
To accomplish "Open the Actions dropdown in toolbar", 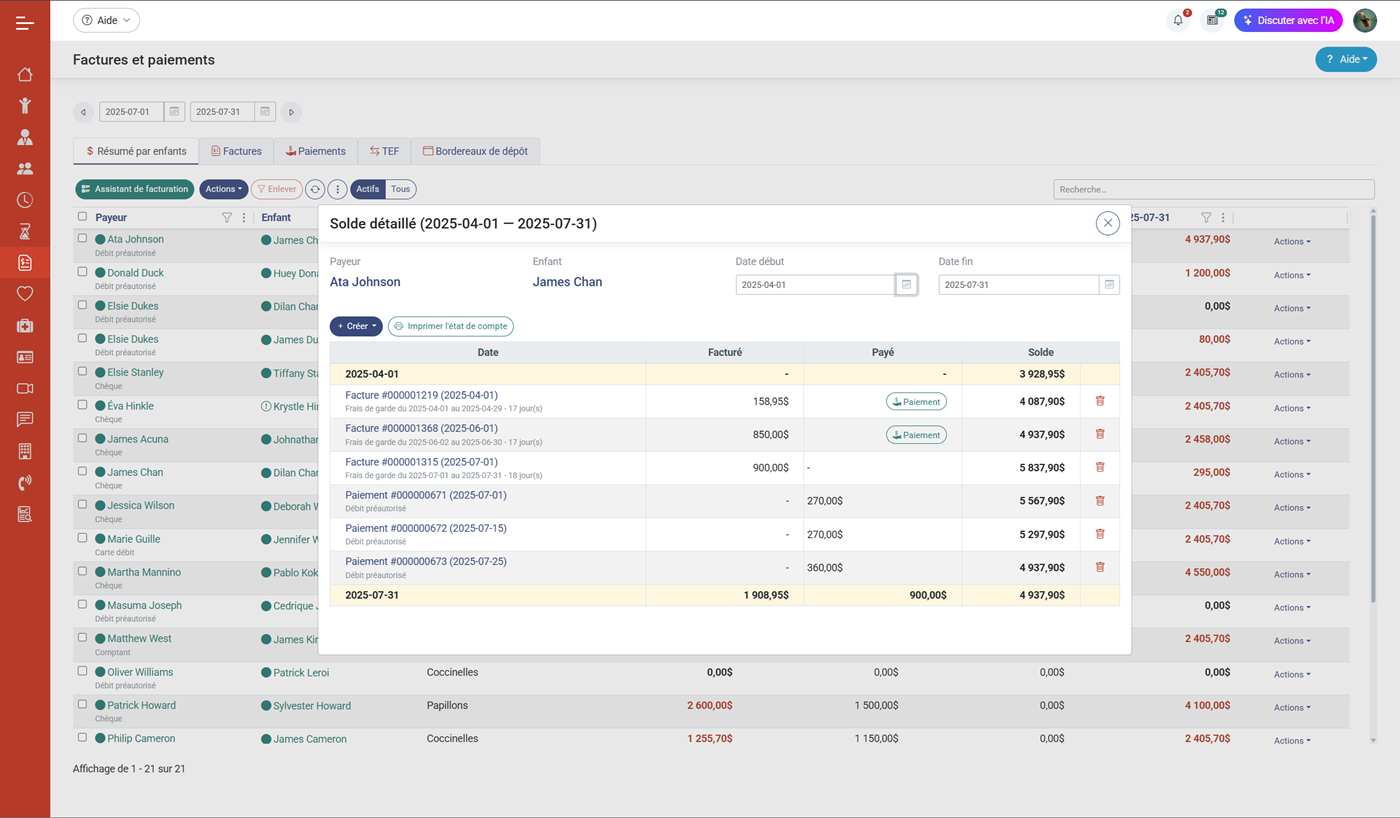I will 223,189.
